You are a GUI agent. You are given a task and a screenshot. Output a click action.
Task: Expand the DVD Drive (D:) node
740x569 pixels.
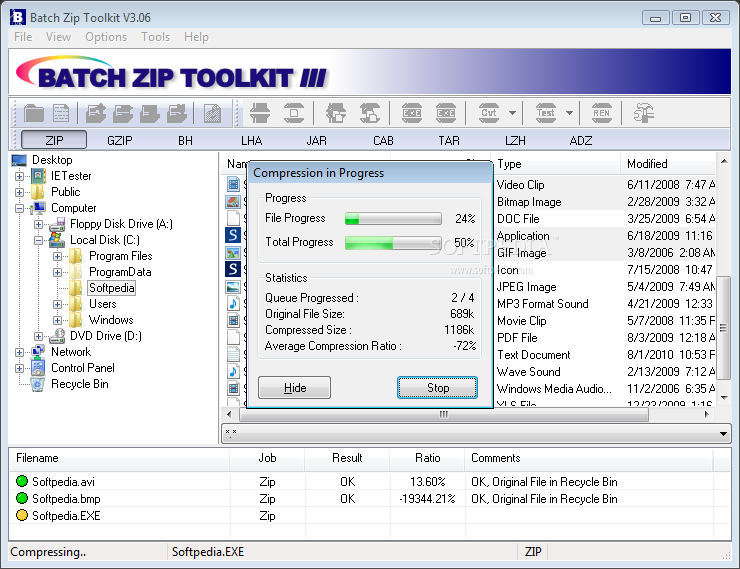(x=39, y=336)
